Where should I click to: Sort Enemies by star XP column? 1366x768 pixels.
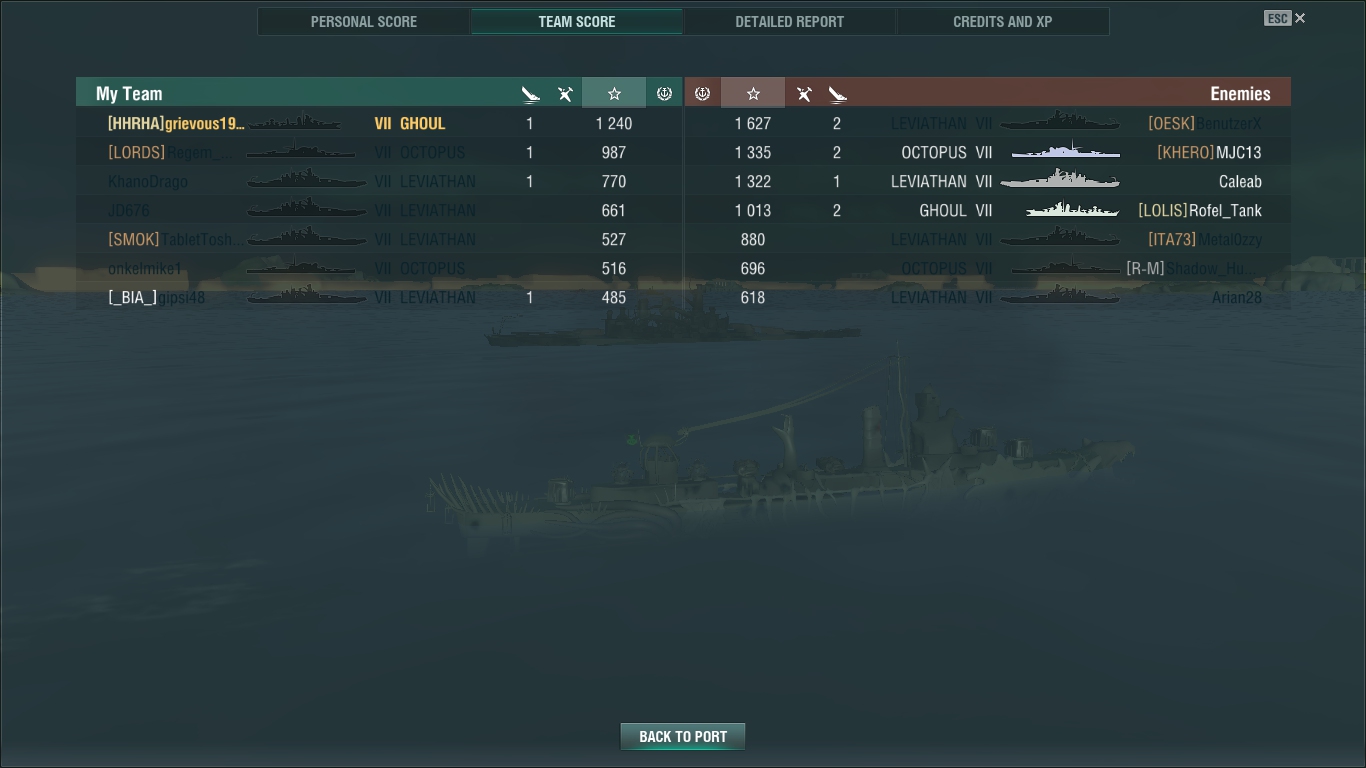click(x=753, y=93)
